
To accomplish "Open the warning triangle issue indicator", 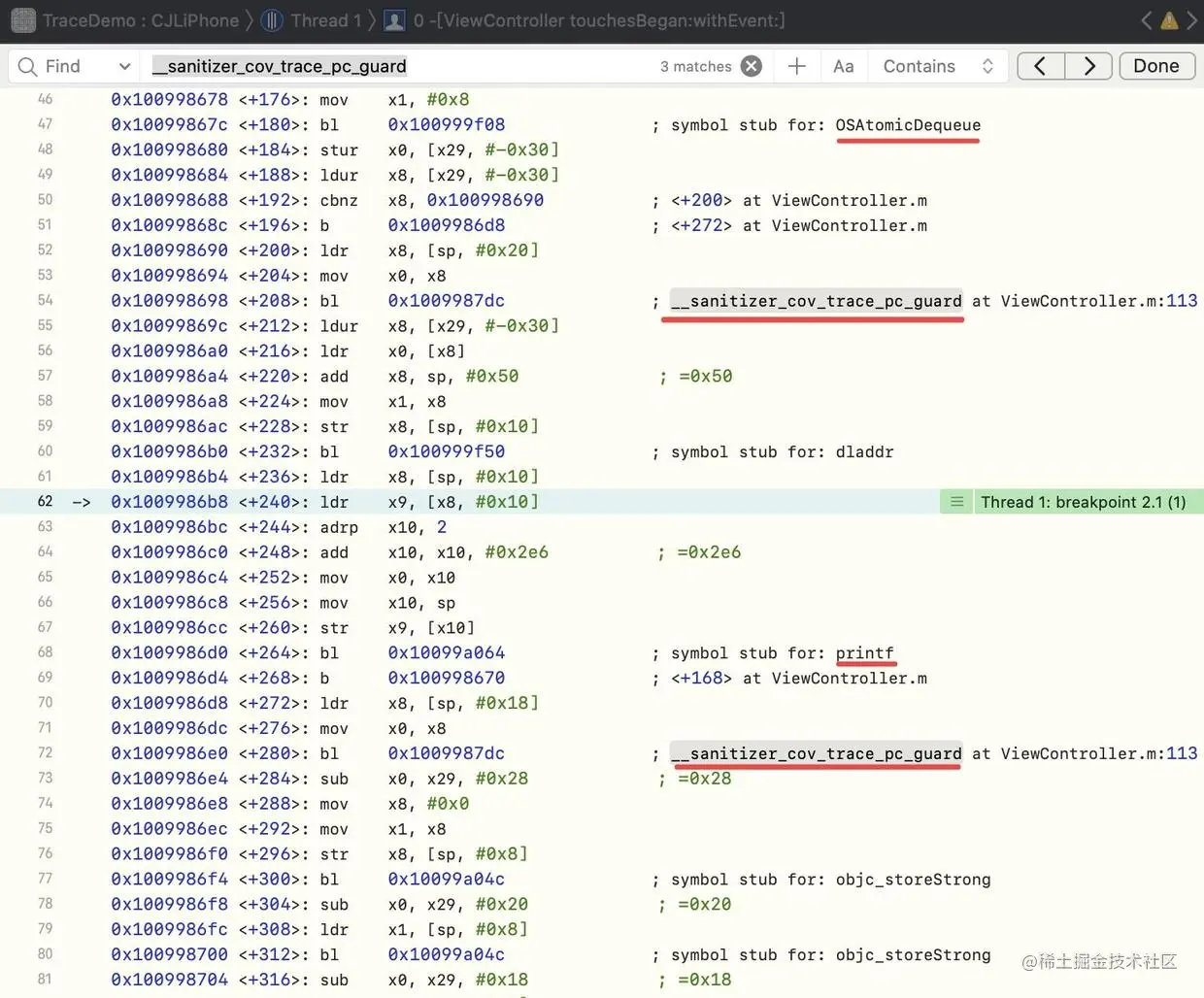I will click(x=1169, y=20).
